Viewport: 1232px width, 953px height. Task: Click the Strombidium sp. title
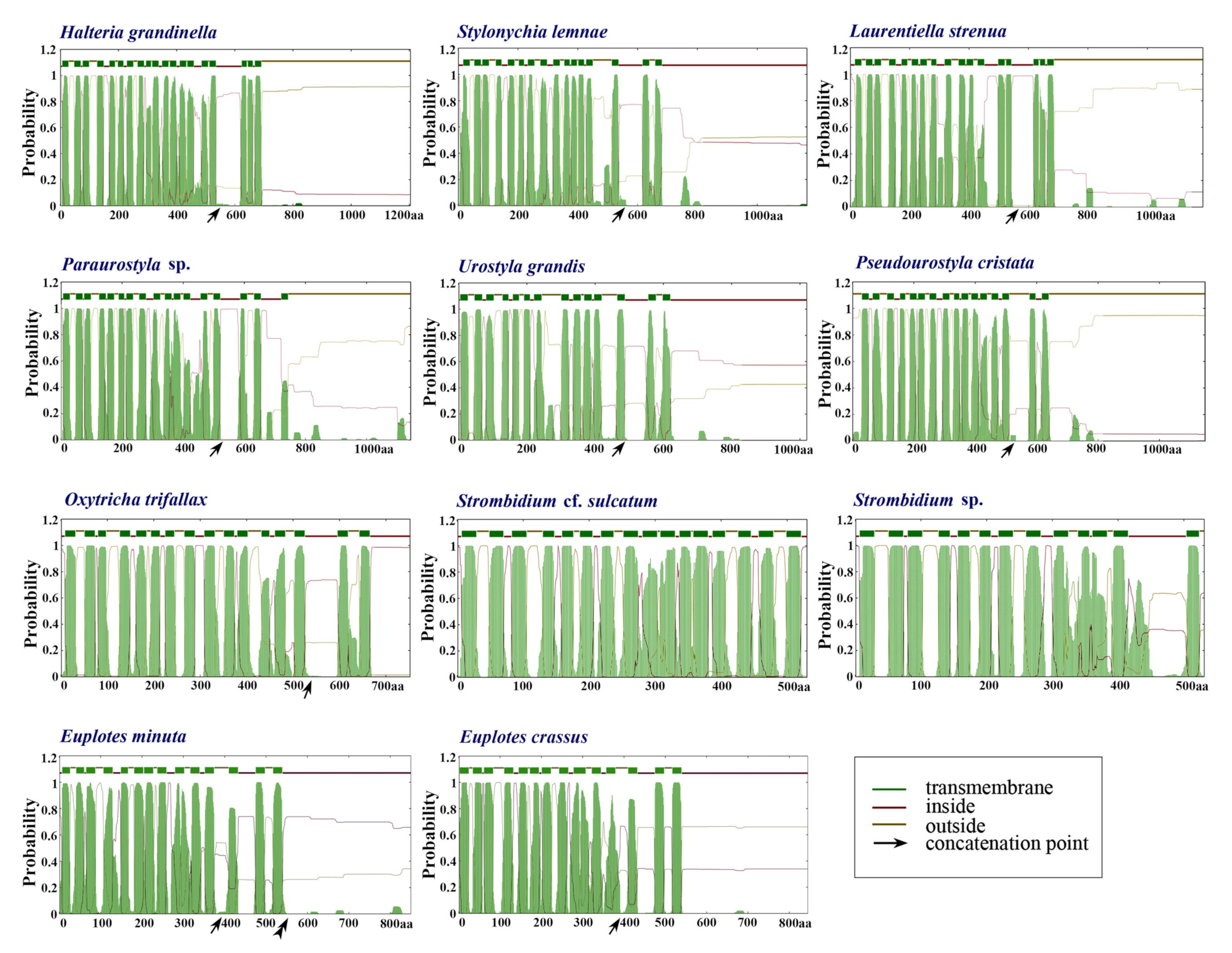click(x=918, y=500)
